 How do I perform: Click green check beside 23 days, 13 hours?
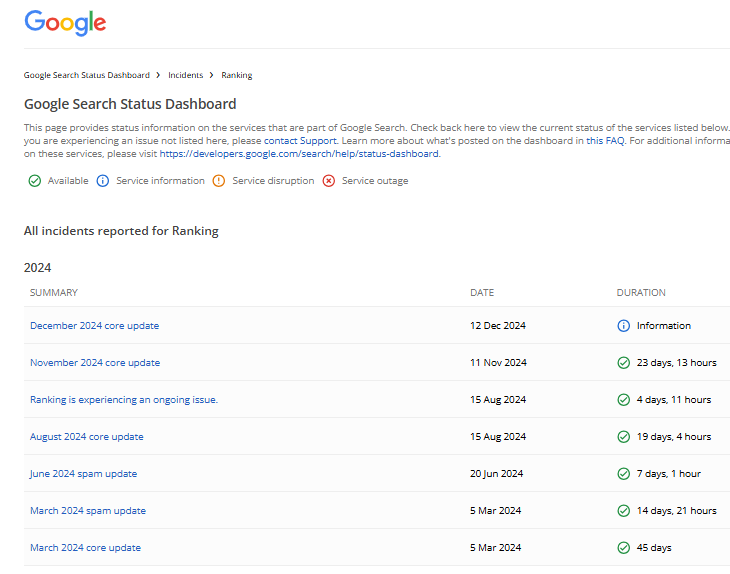[623, 363]
